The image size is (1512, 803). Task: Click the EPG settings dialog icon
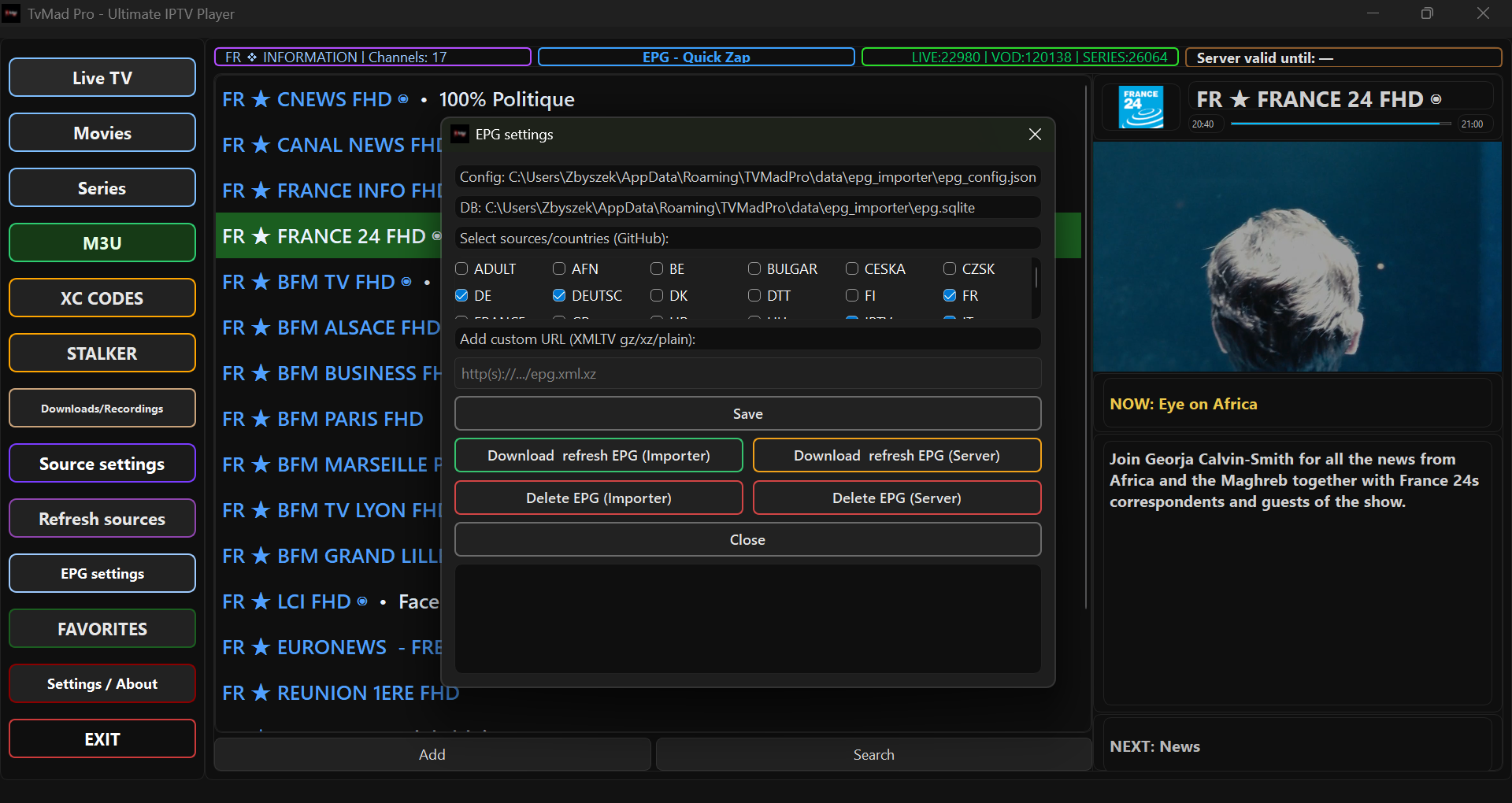(460, 135)
